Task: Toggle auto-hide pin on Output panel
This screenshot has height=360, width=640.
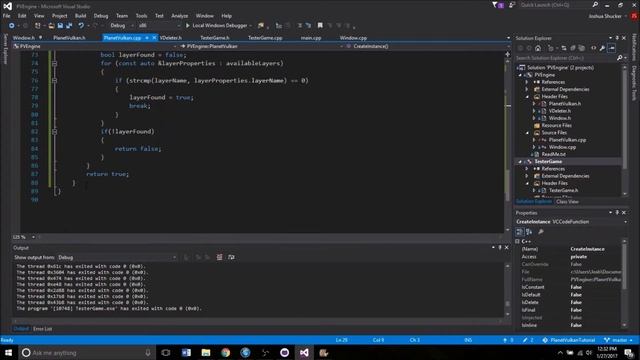Action: coord(500,247)
